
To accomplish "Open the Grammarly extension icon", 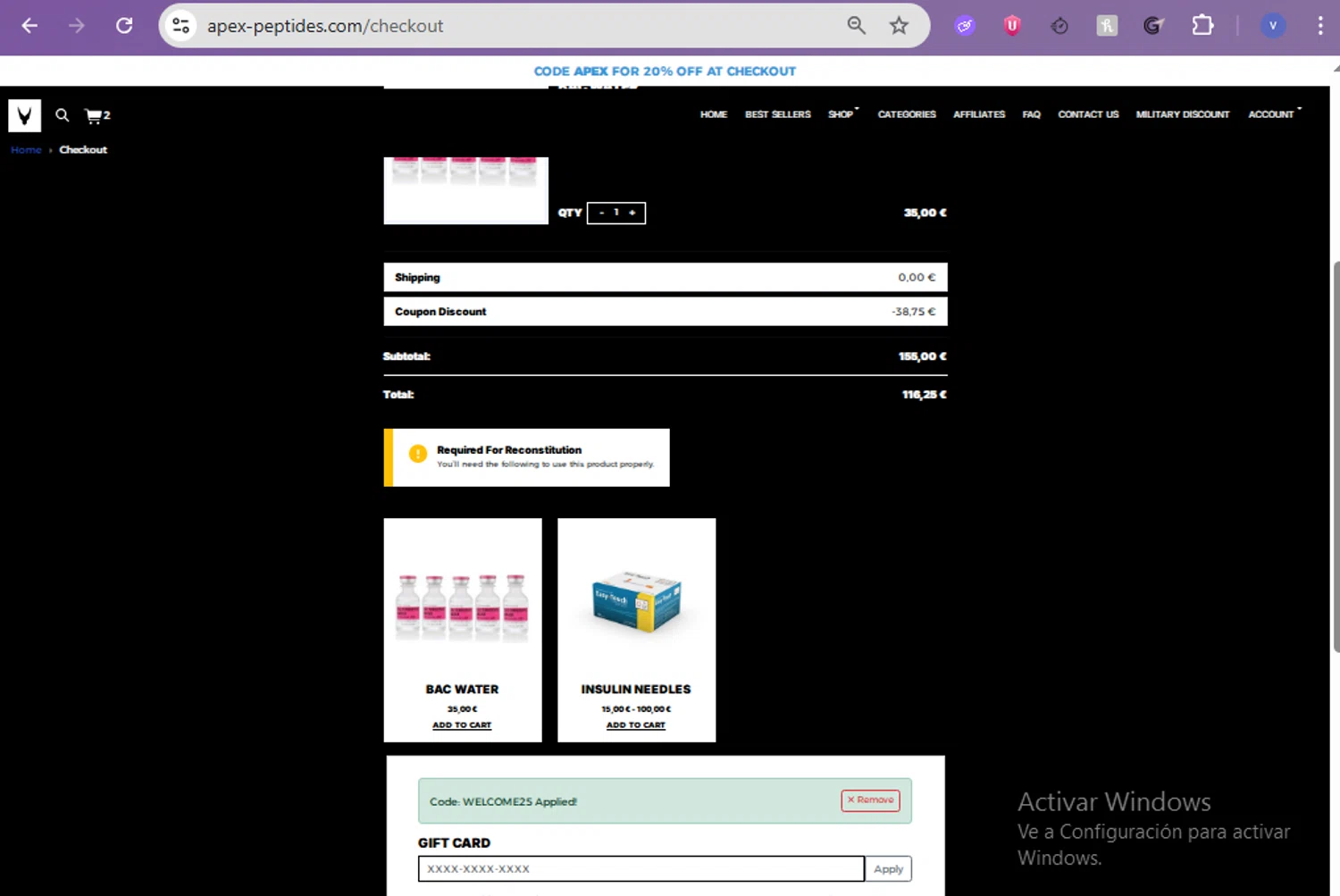I will click(x=1153, y=26).
